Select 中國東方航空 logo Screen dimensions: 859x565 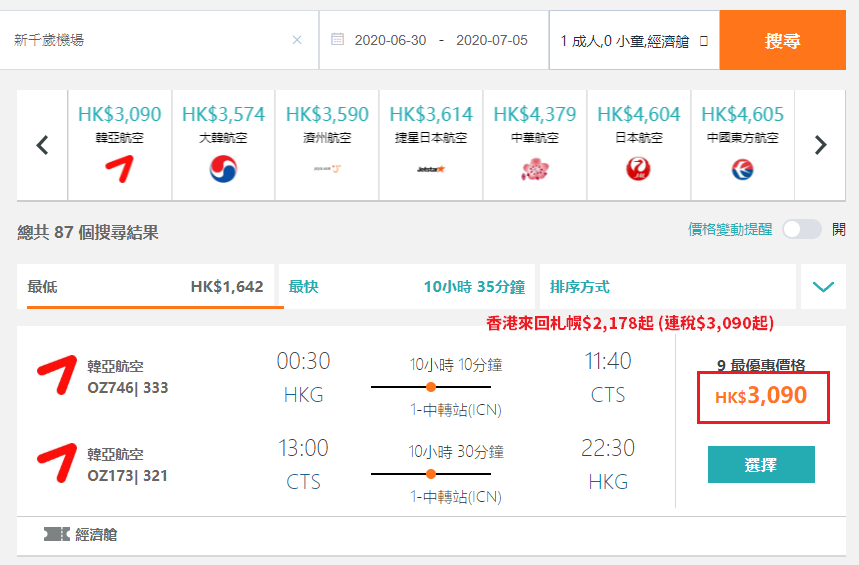click(x=742, y=169)
